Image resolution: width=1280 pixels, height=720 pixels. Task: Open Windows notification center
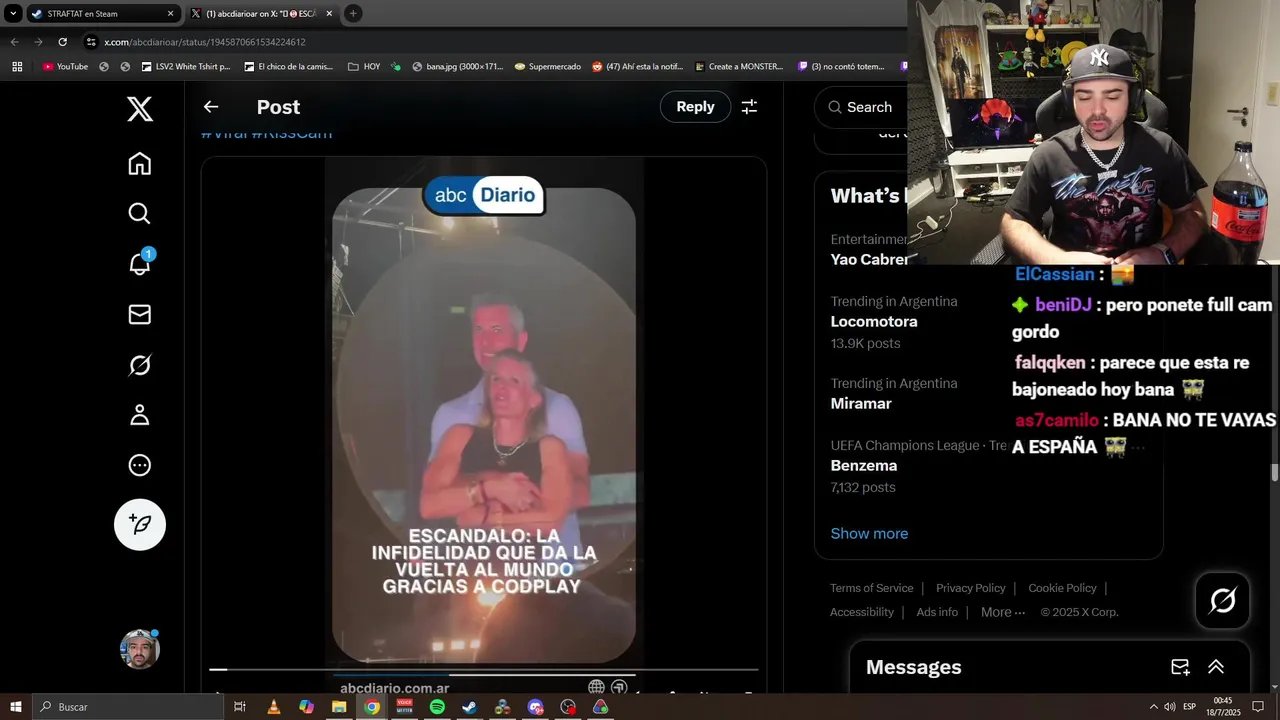pos(1258,707)
